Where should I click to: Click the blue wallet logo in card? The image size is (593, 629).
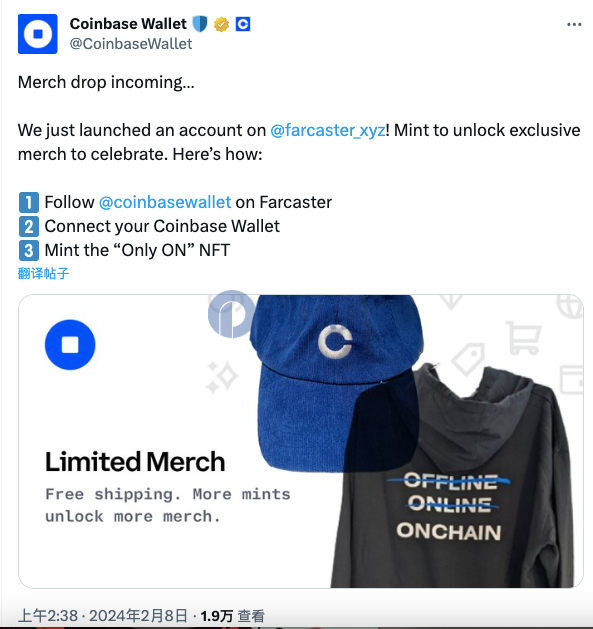(x=70, y=345)
